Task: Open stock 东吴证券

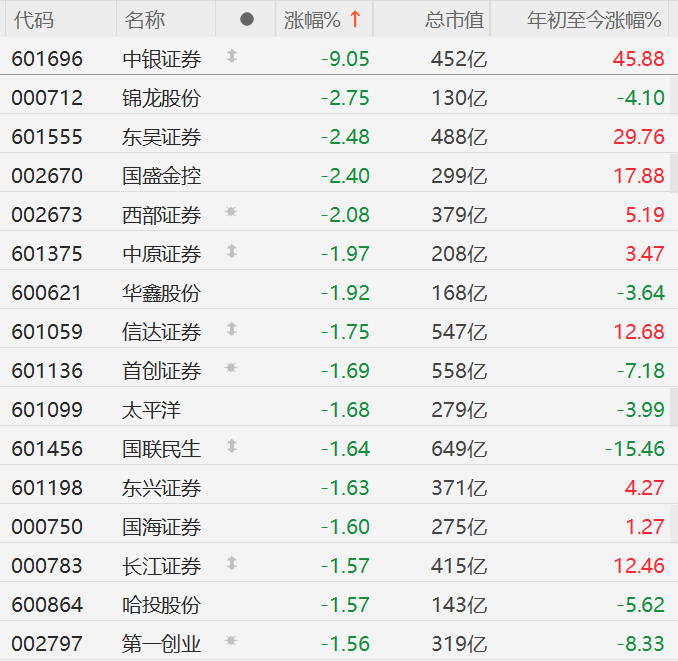Action: pos(162,137)
